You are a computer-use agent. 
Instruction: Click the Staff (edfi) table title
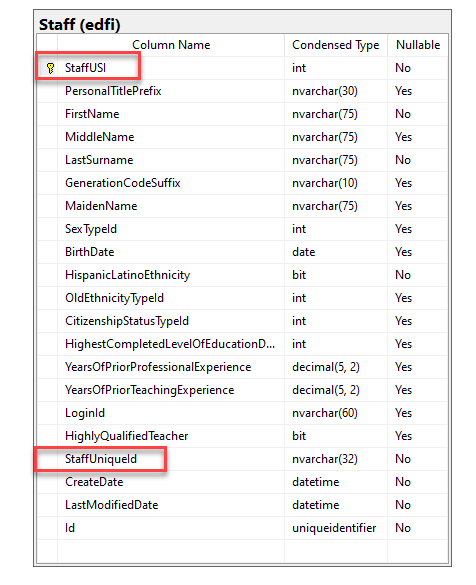pyautogui.click(x=80, y=25)
